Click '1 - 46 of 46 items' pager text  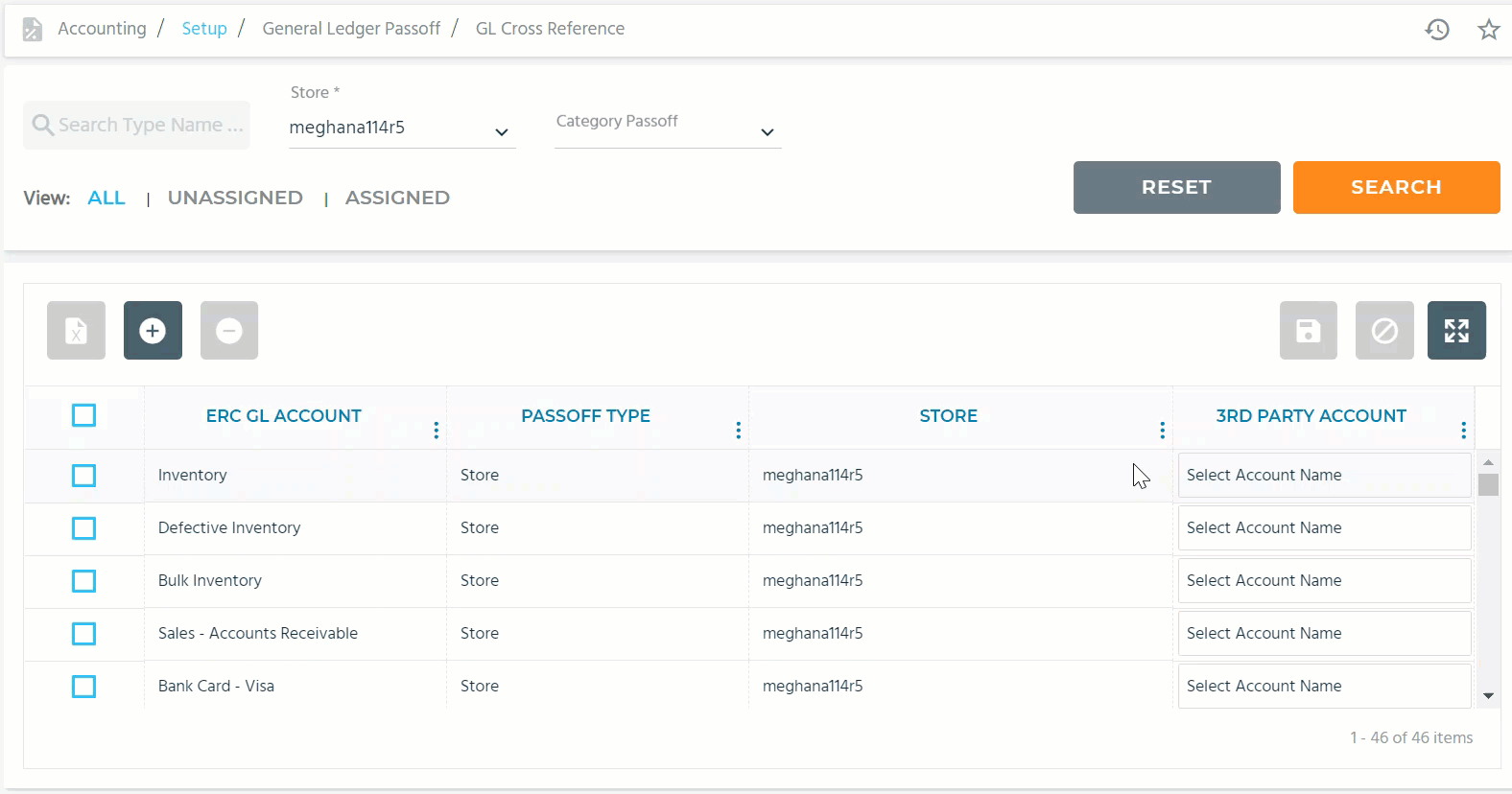(1411, 737)
